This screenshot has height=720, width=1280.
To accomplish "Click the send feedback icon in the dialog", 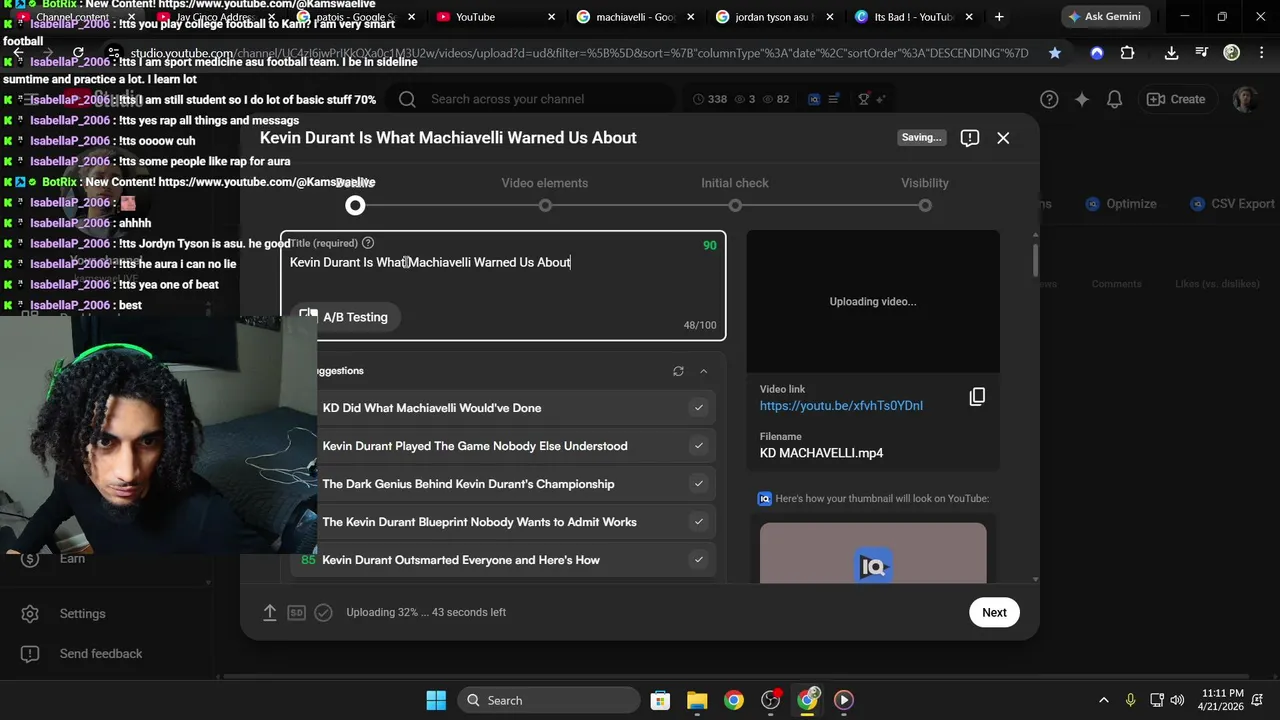I will [969, 138].
